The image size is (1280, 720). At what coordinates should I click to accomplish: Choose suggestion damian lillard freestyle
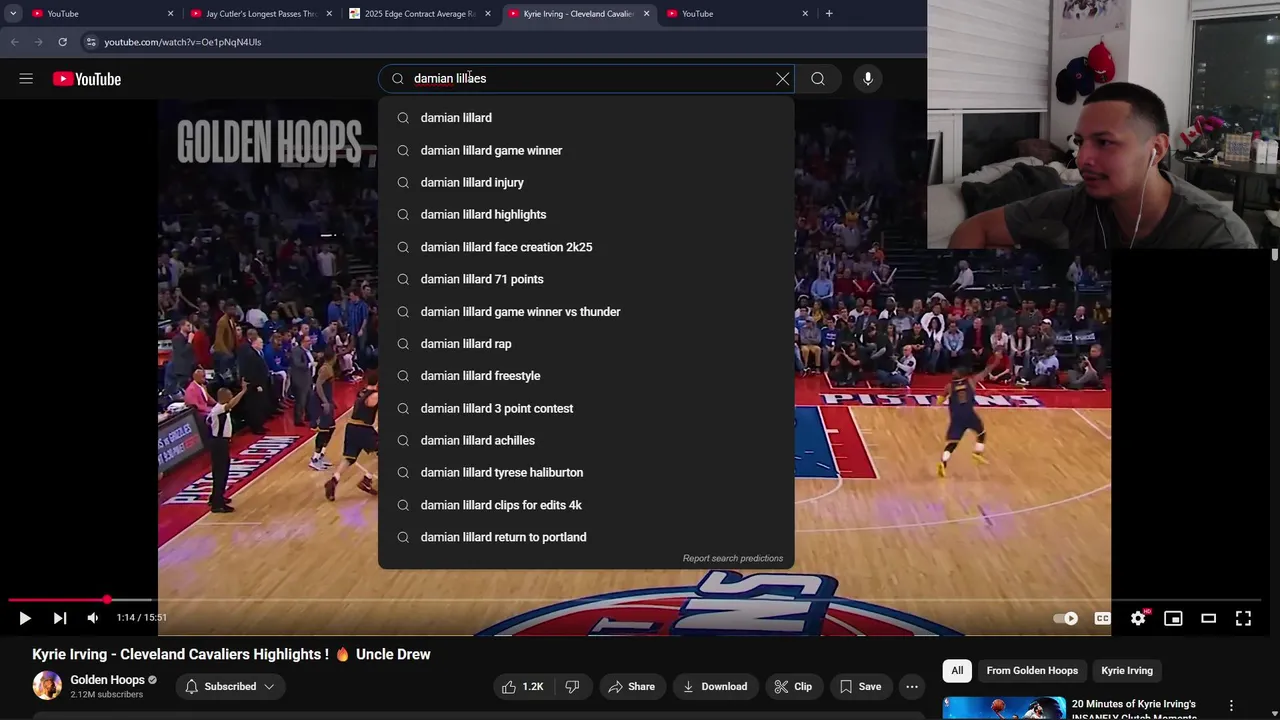click(586, 376)
